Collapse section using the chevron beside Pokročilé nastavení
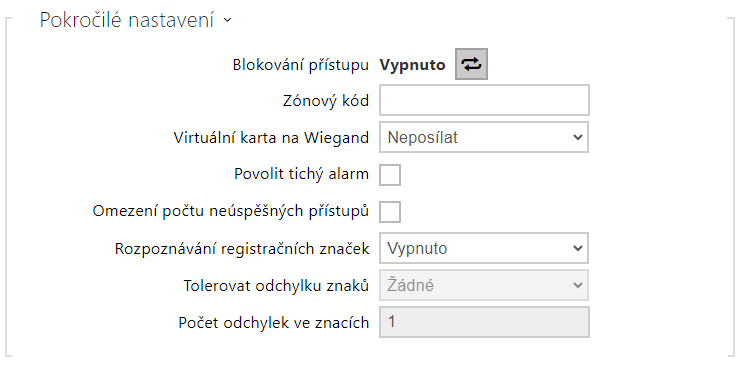The width and height of the screenshot is (743, 369). point(227,20)
